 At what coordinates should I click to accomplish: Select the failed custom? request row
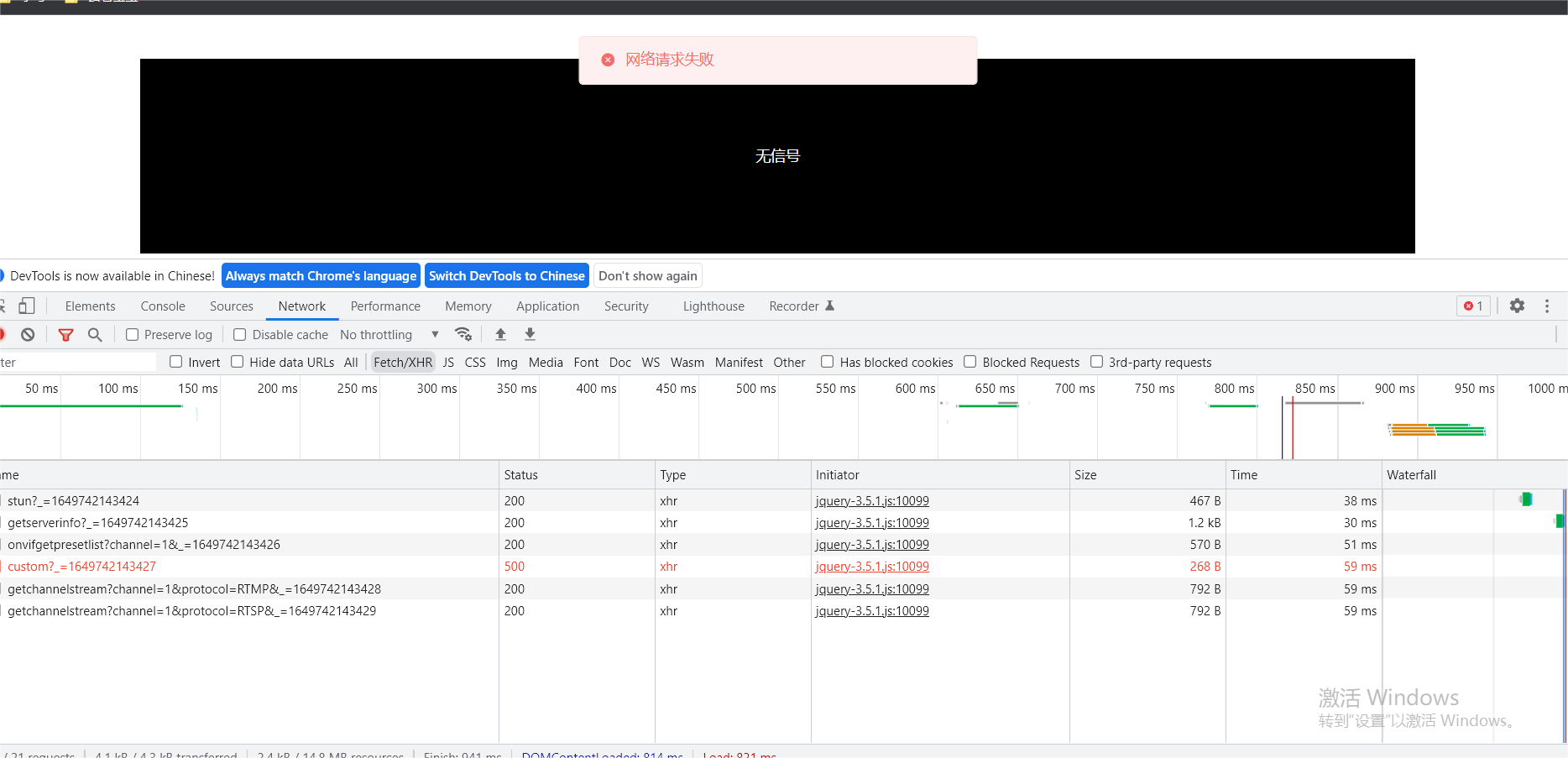tap(782, 567)
